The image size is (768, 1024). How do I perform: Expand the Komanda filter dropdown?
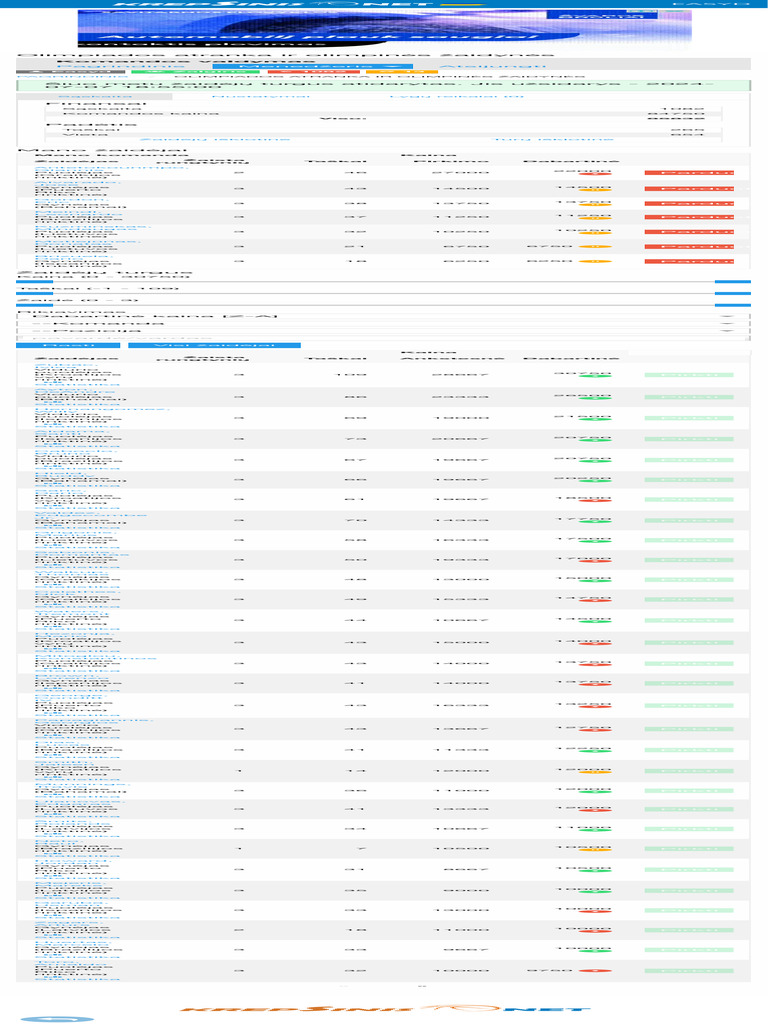pos(375,323)
